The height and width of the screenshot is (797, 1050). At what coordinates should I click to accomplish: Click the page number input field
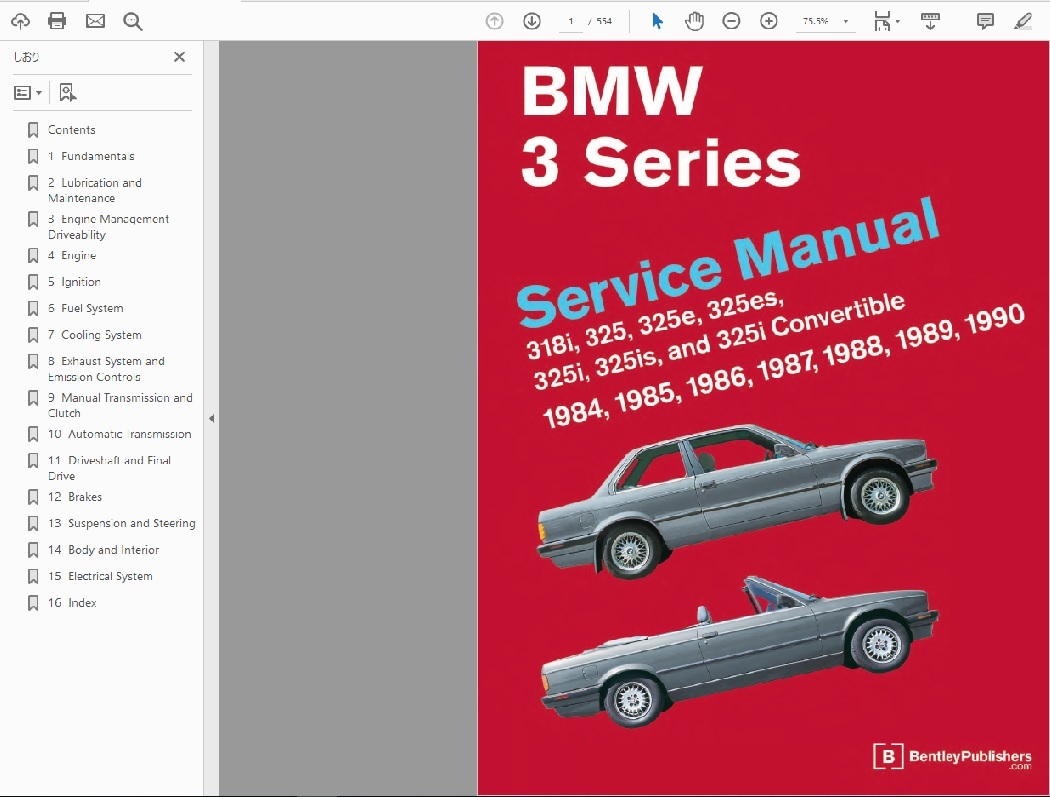click(x=571, y=21)
